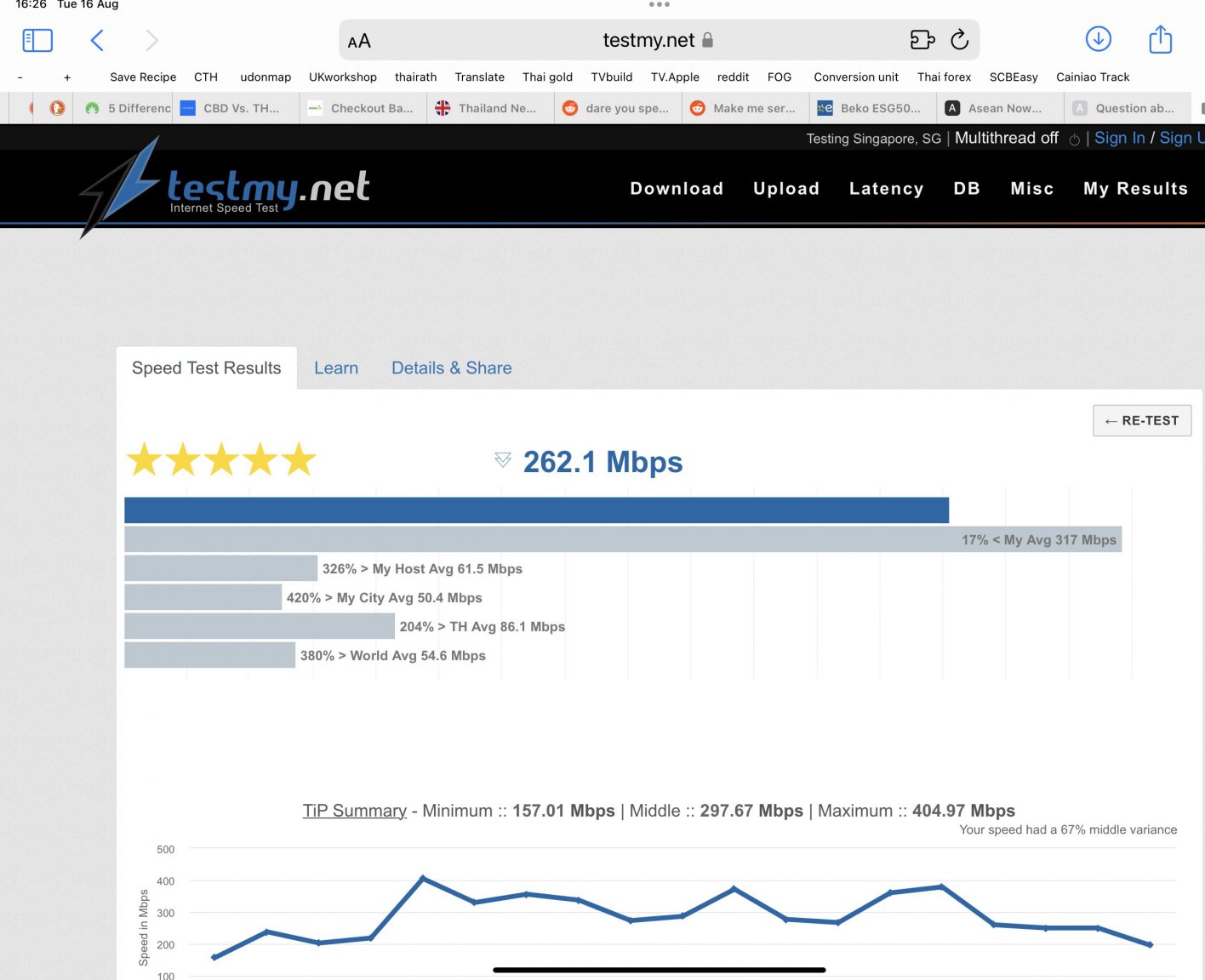Open the Translate bookmark
The width and height of the screenshot is (1205, 980).
pos(480,77)
